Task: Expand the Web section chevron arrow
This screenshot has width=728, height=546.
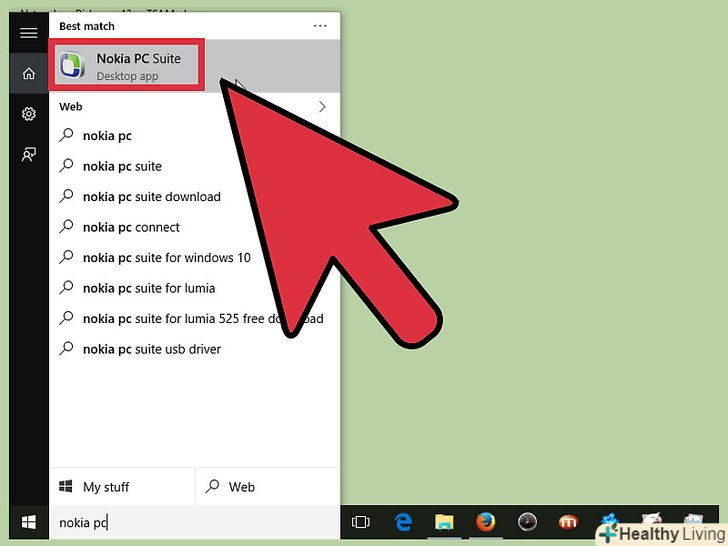Action: 322,107
